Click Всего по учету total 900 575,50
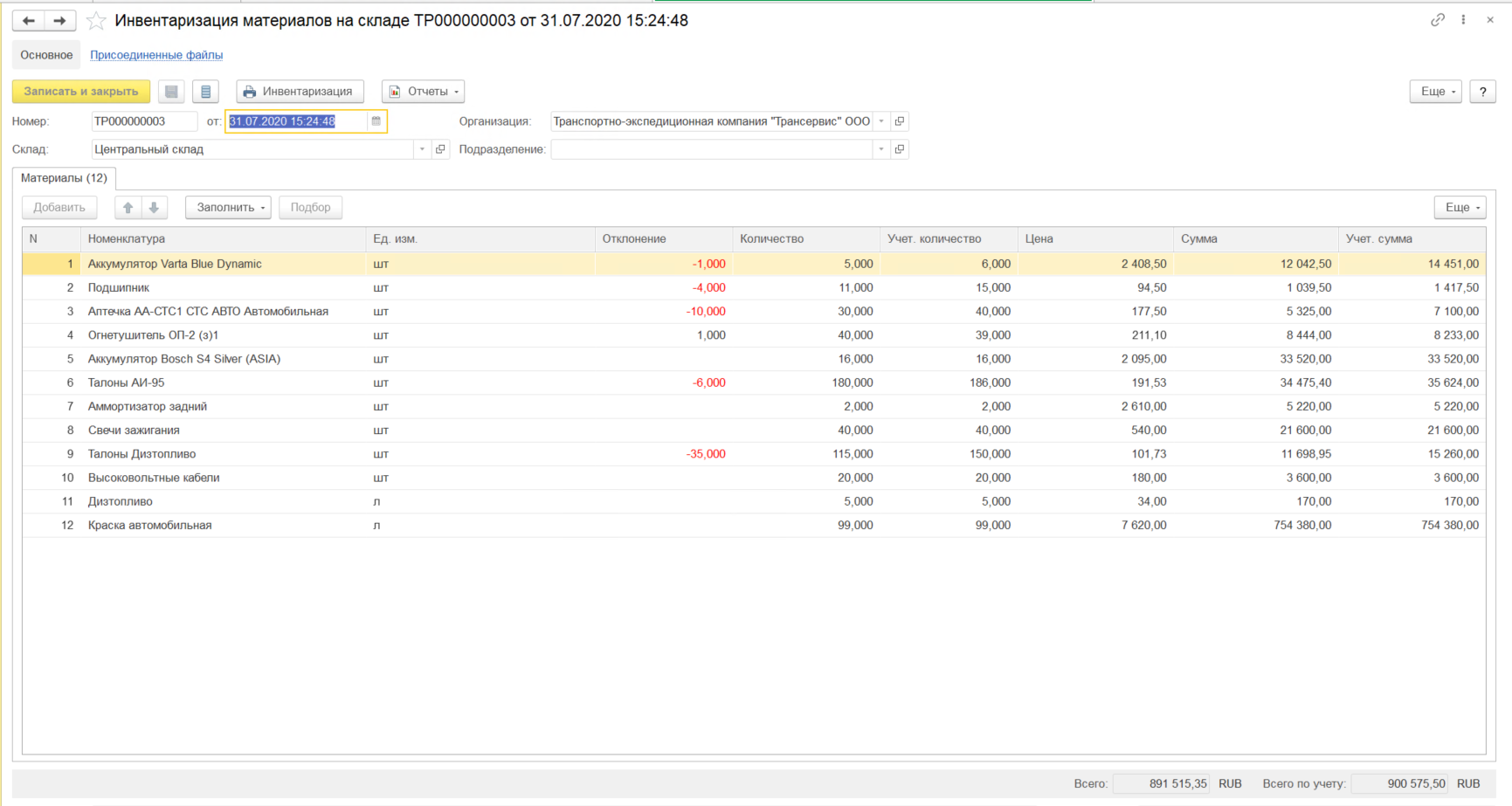Screen dimensions: 1512x806 (1398, 783)
